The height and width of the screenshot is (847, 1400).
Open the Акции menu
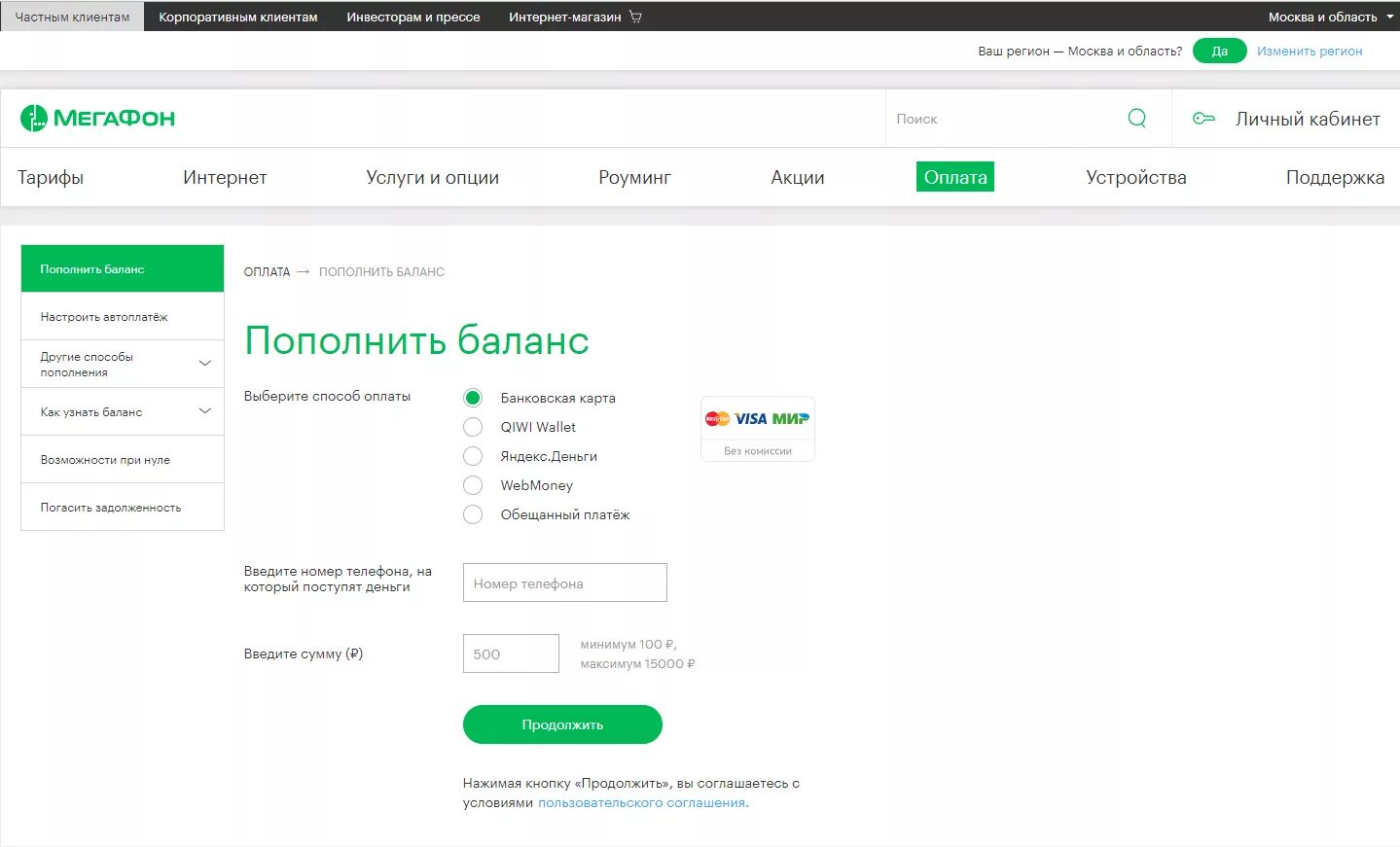tap(798, 177)
